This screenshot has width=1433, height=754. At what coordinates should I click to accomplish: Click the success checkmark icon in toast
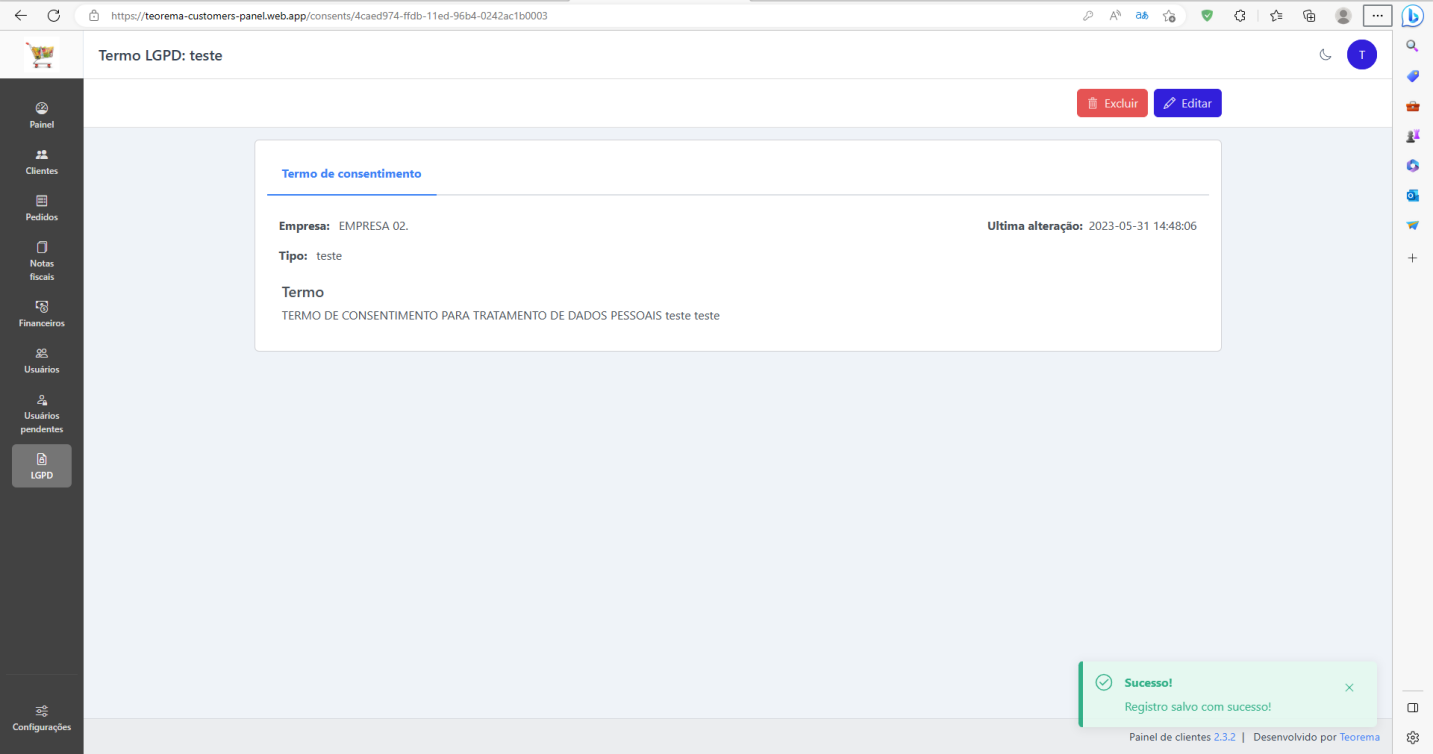(x=1104, y=682)
